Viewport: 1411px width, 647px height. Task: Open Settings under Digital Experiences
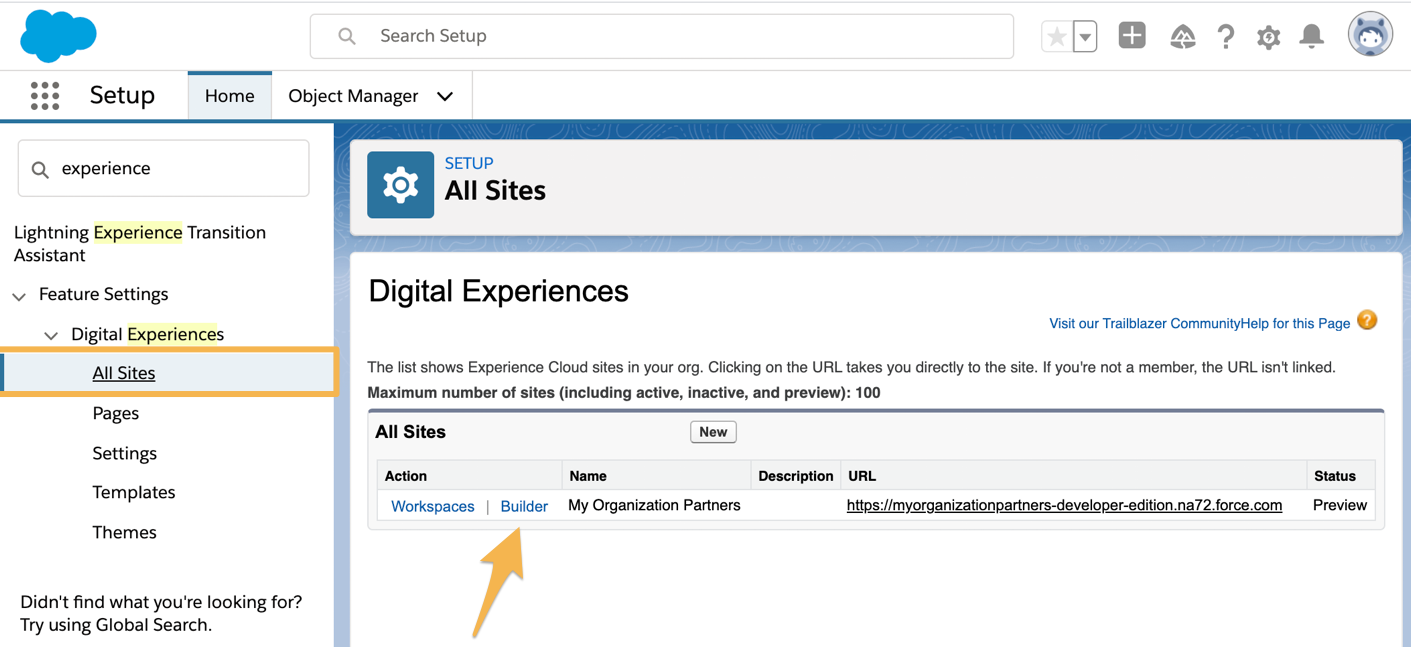point(124,453)
